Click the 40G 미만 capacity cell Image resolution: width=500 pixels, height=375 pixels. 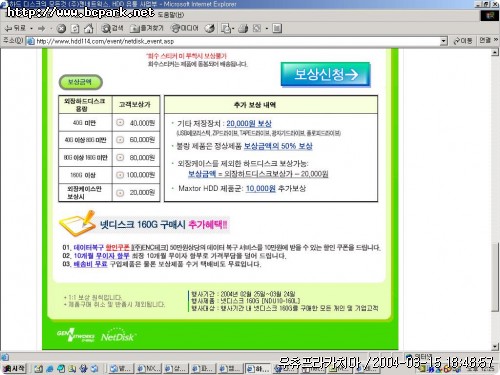coord(84,123)
